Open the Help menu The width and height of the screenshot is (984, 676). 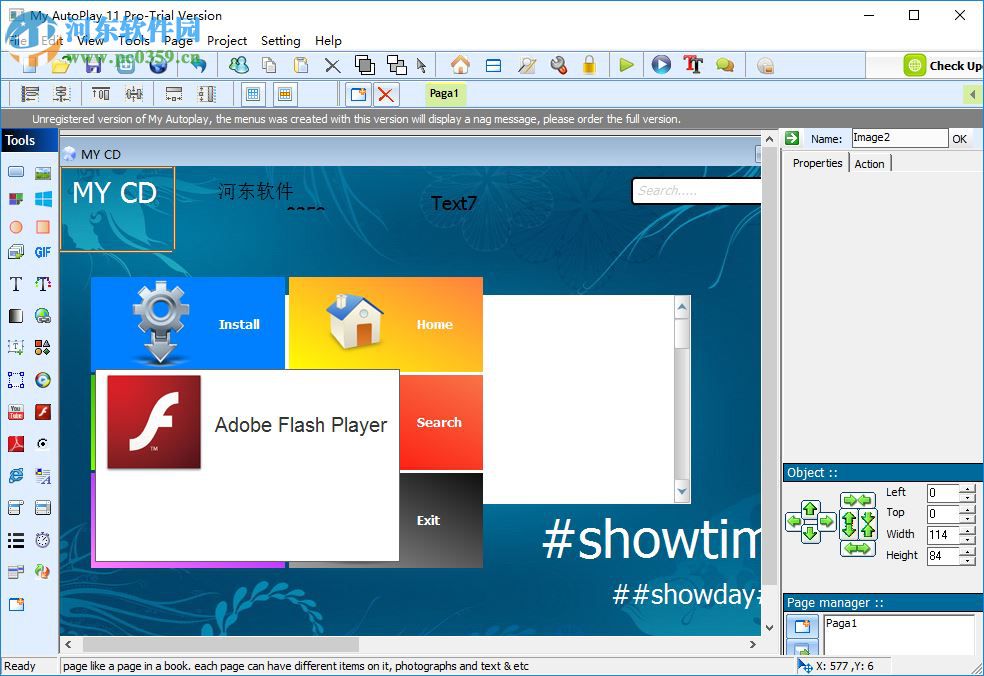(x=328, y=41)
